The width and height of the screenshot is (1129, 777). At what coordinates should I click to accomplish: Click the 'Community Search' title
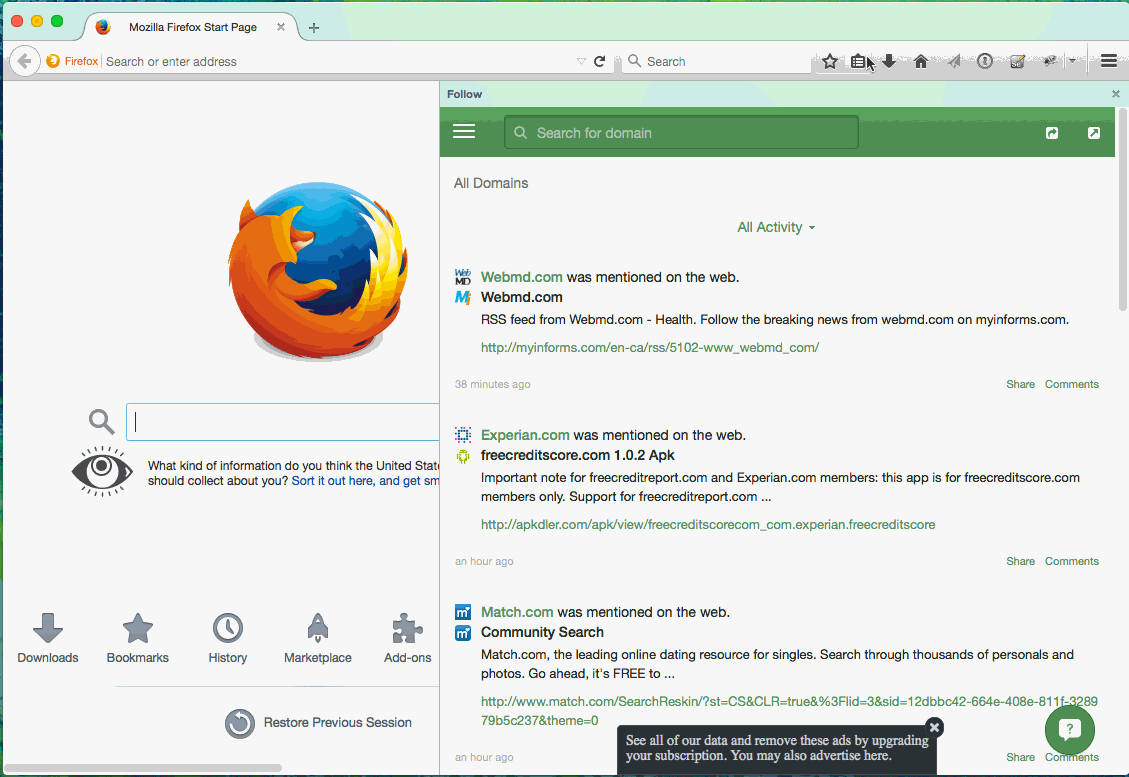[x=542, y=632]
